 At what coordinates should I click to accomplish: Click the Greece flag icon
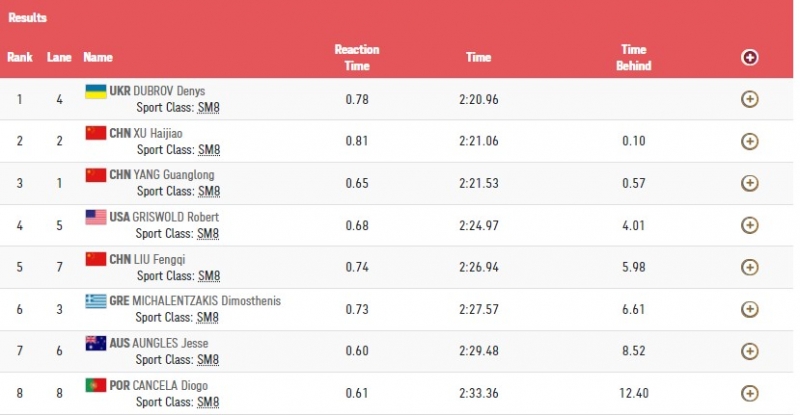(x=95, y=301)
